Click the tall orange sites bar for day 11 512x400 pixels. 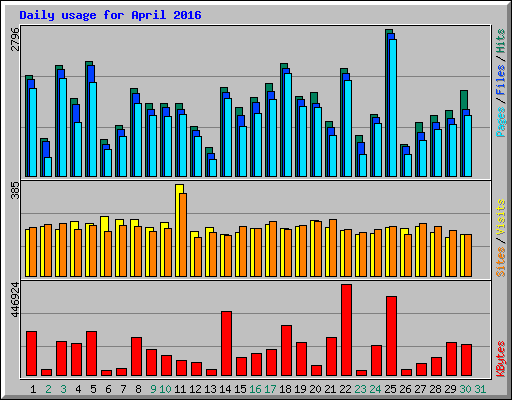point(183,235)
